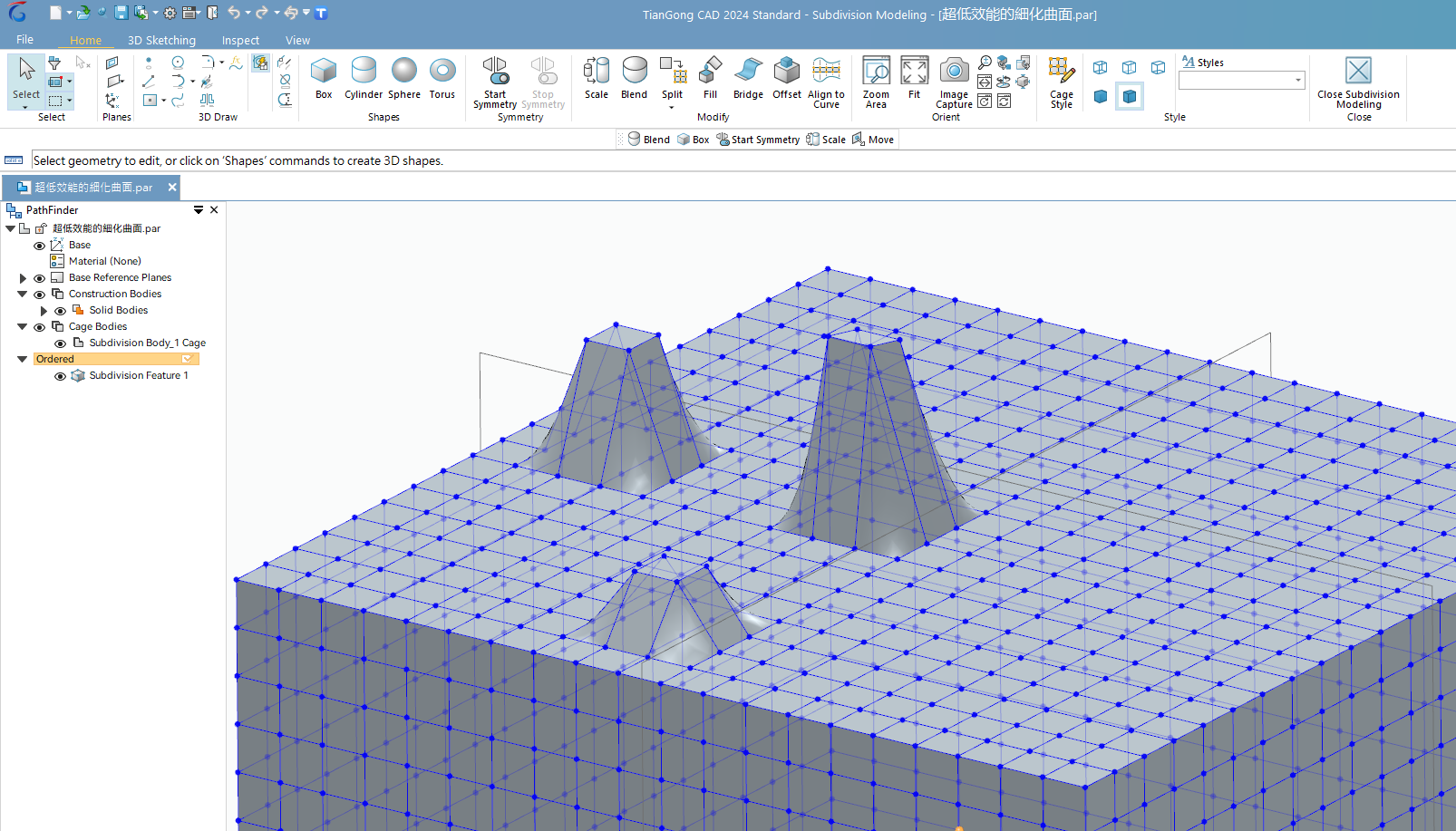This screenshot has width=1456, height=831.
Task: Click Close Subdivision Modeling
Action: pos(1358,82)
